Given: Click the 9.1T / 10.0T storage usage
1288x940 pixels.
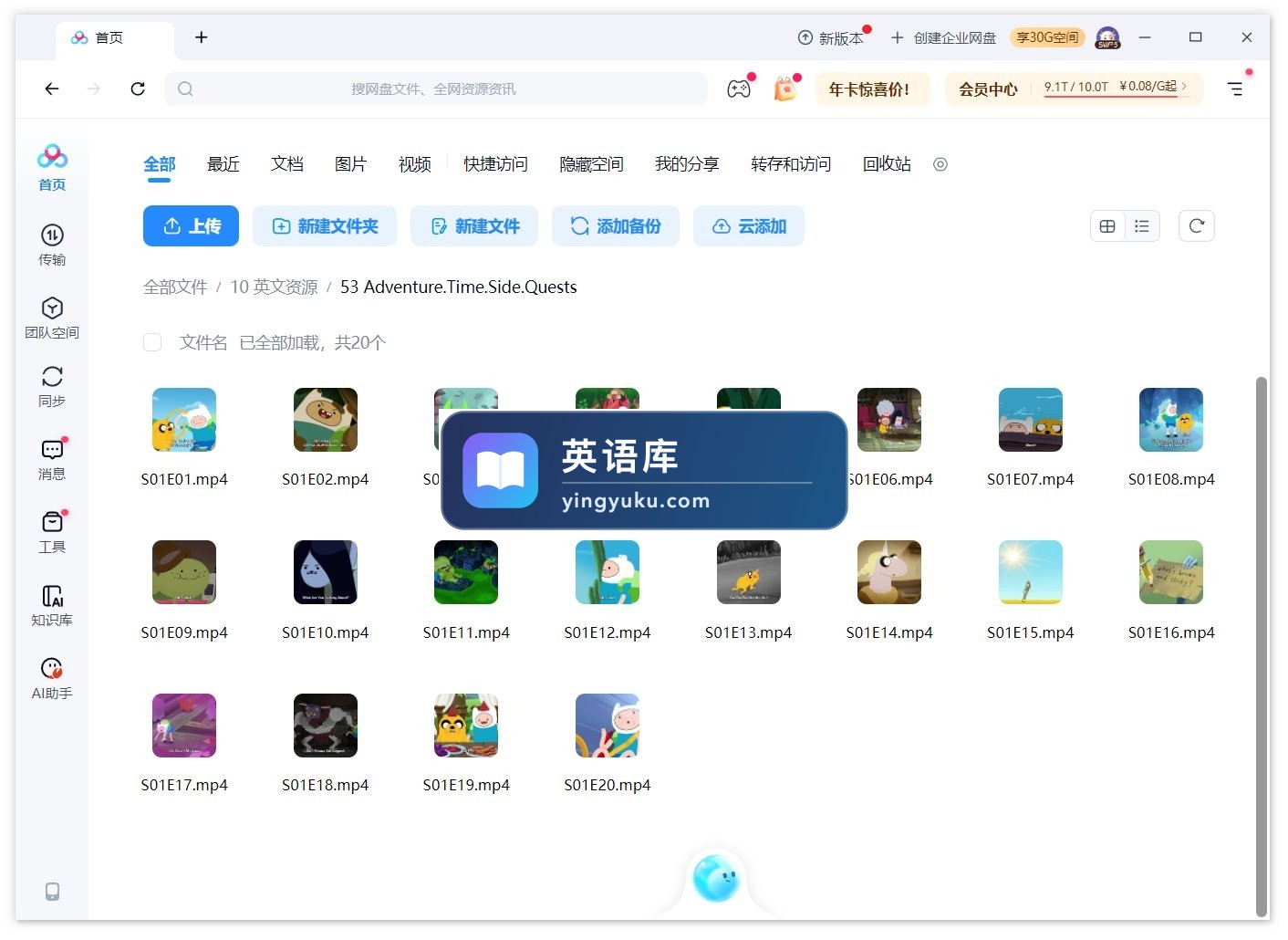Looking at the screenshot, I should [1076, 87].
